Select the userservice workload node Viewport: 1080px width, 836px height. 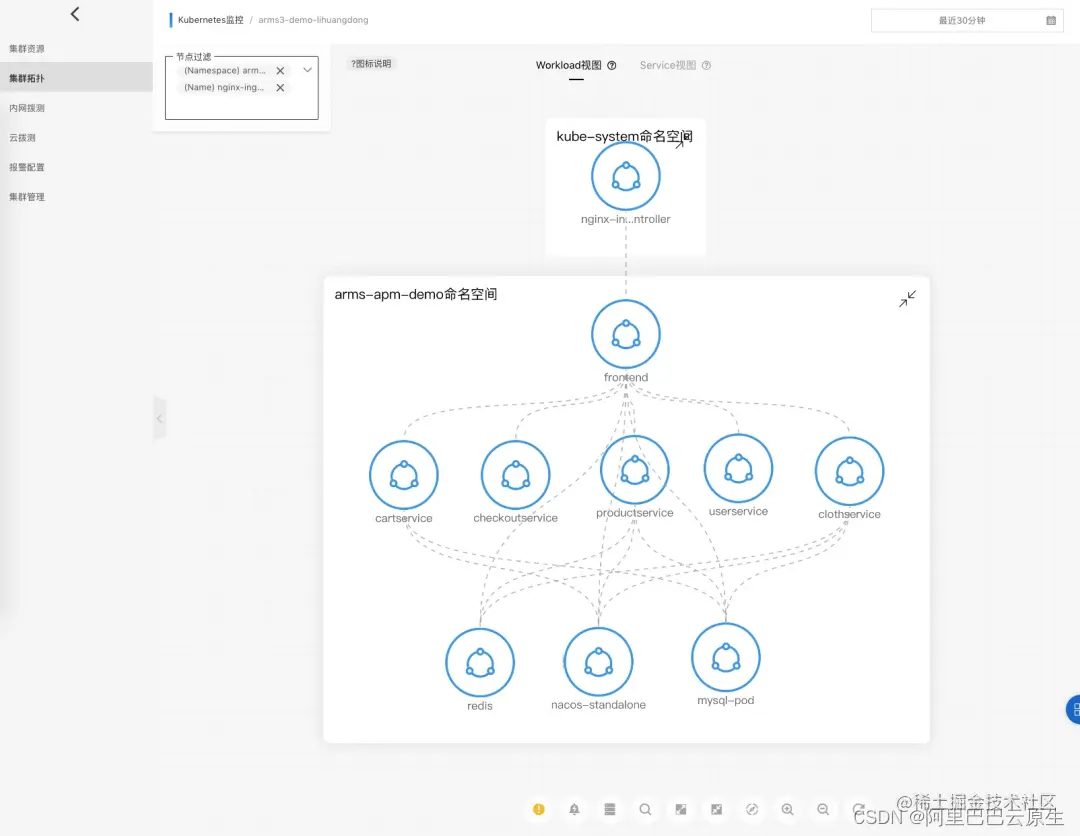pos(738,468)
